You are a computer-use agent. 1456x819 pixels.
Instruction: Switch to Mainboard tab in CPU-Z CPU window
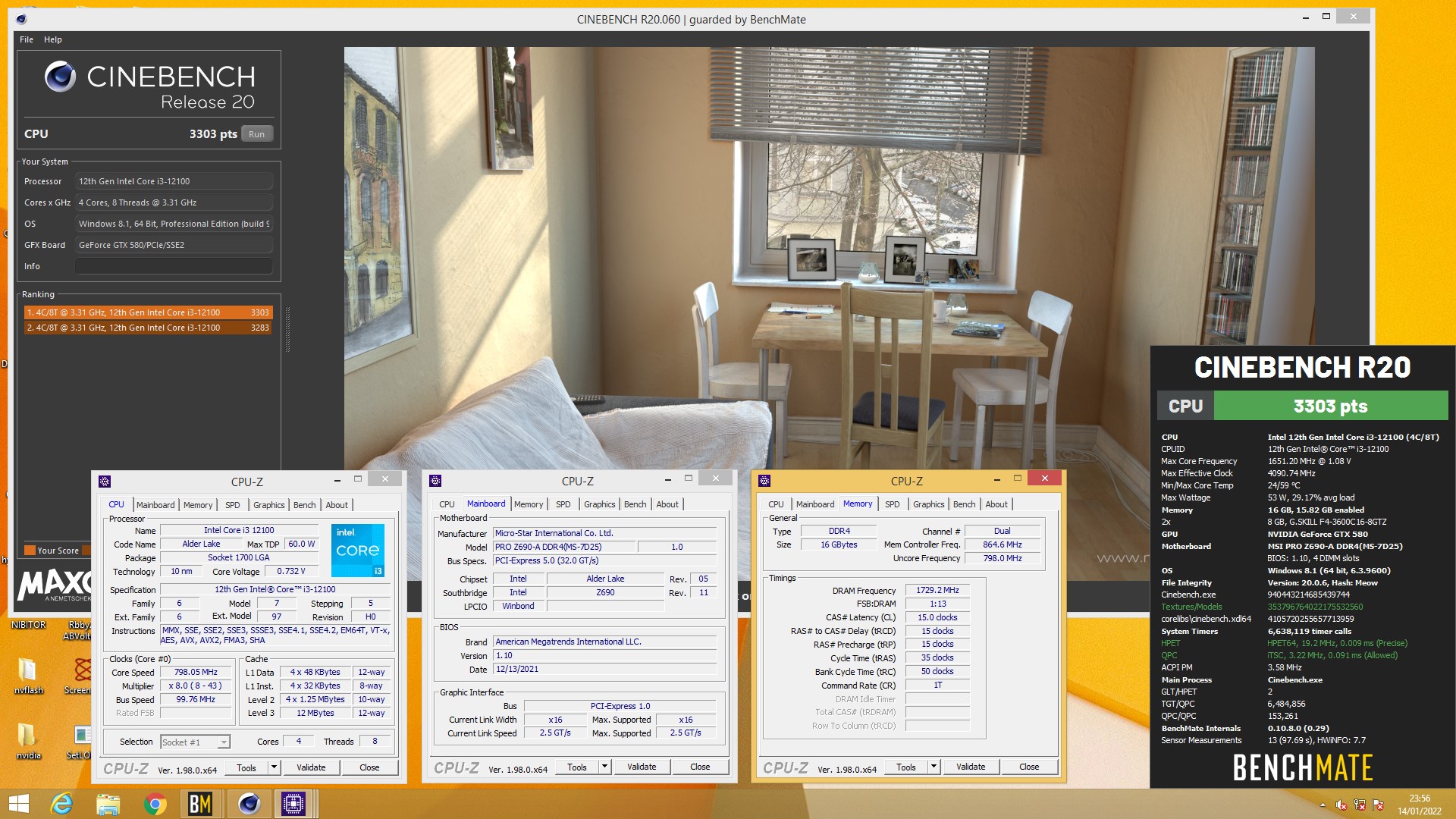[155, 505]
